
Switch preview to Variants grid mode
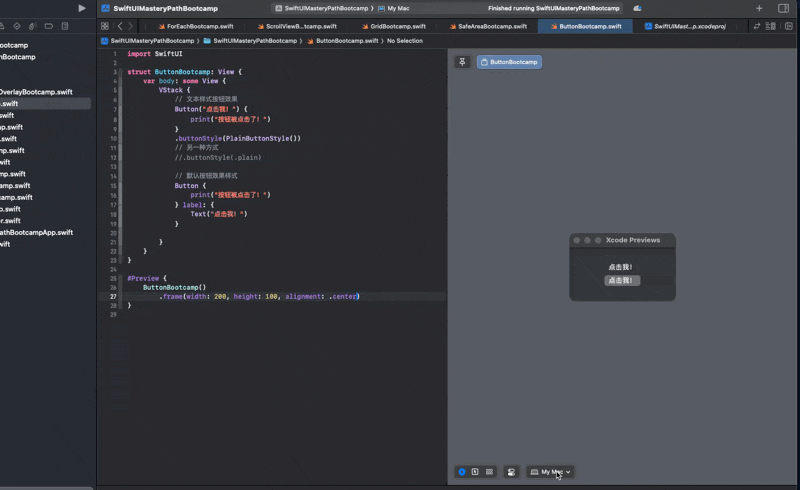click(x=489, y=471)
